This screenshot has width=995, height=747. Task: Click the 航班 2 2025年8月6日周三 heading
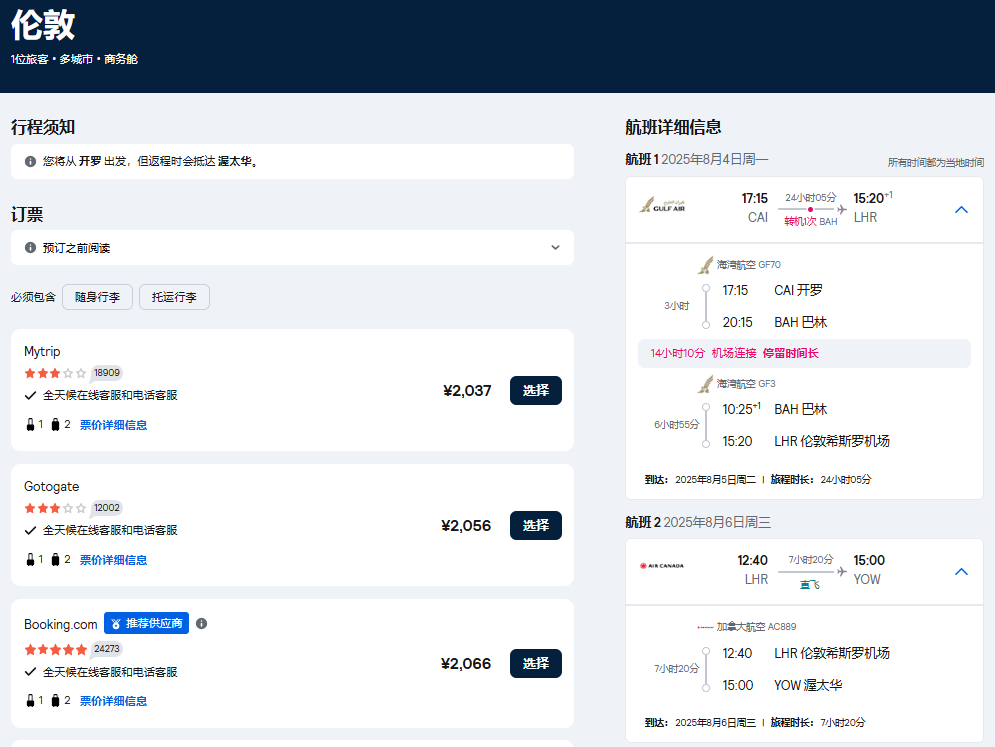pos(698,522)
